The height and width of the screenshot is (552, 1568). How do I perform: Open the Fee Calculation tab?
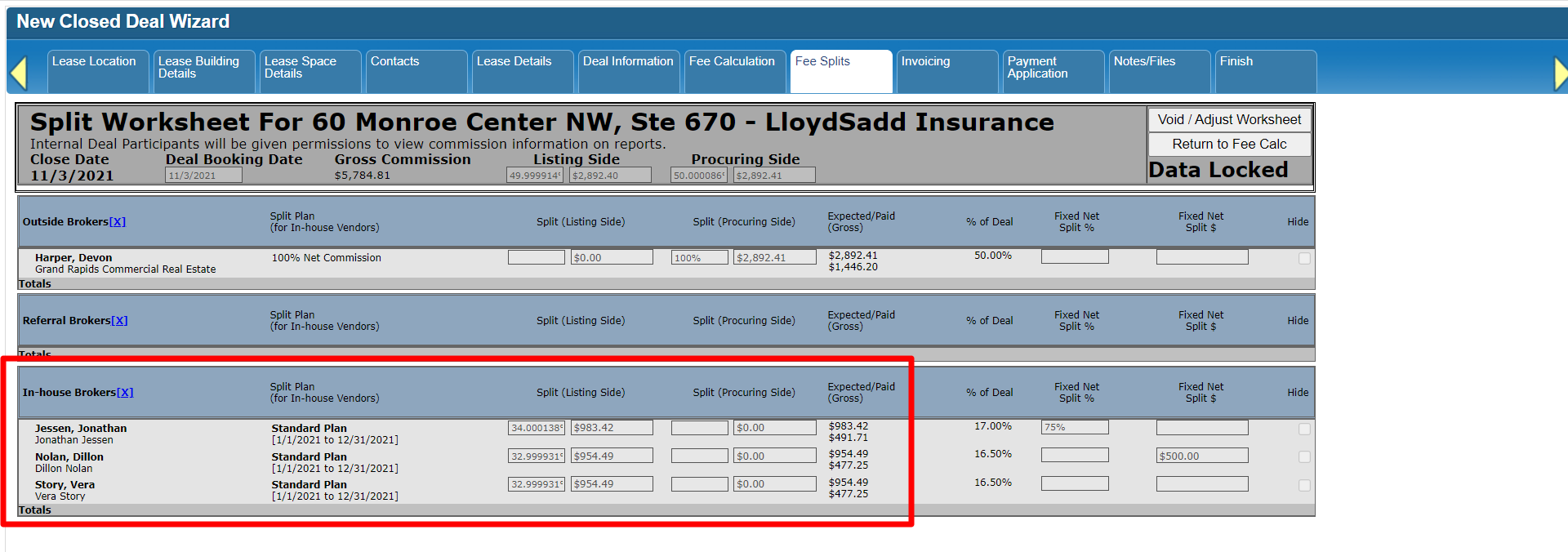click(733, 62)
